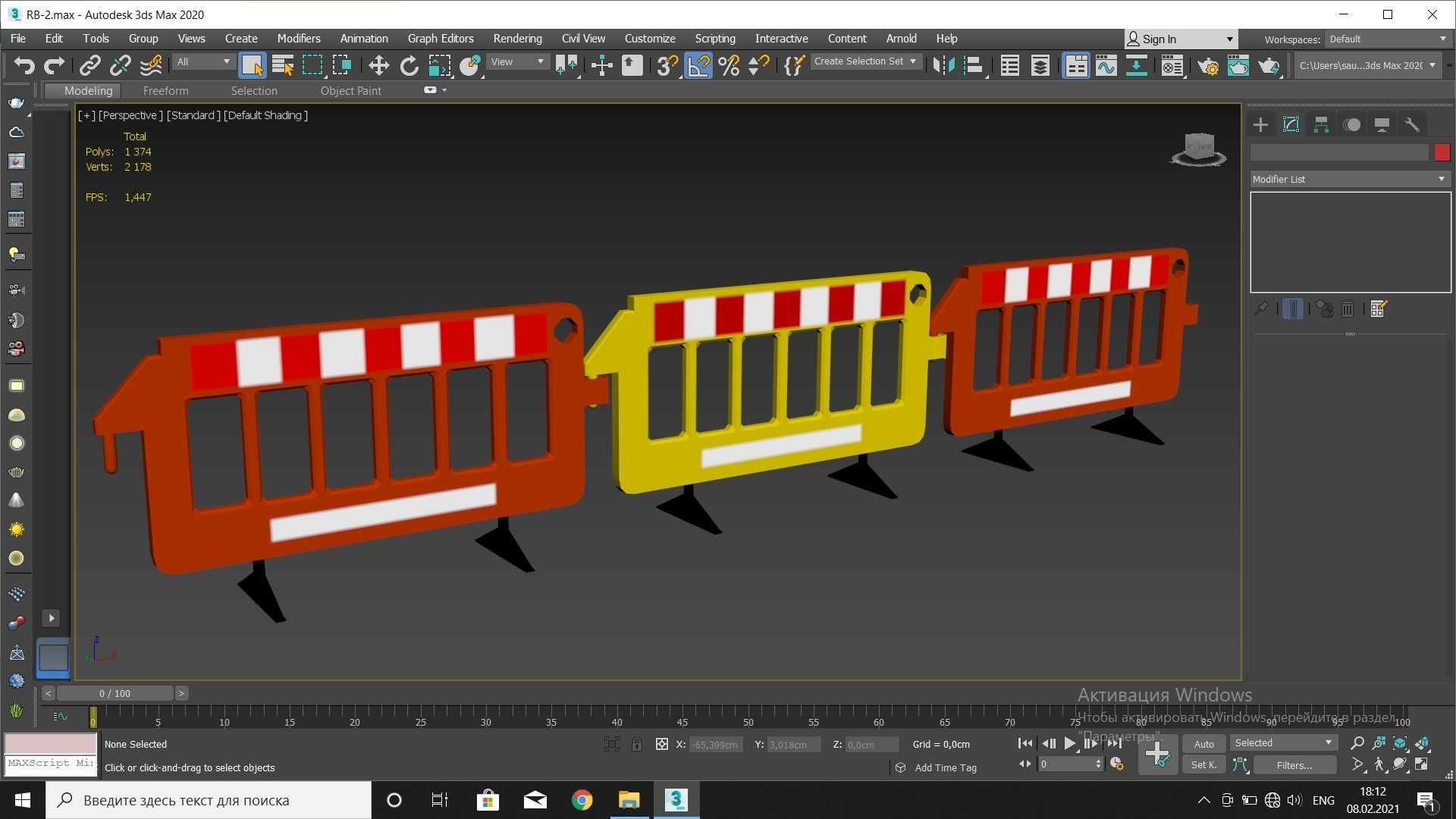Open Curve Editor icon
1456x819 pixels.
[x=1106, y=66]
